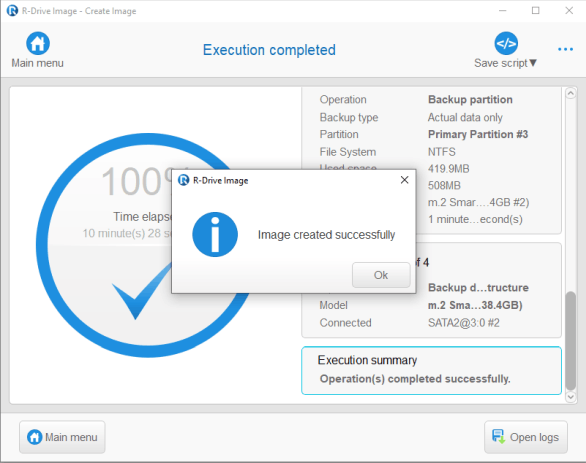The image size is (586, 463).
Task: Click the scrollbar up arrow in details panel
Action: (570, 93)
